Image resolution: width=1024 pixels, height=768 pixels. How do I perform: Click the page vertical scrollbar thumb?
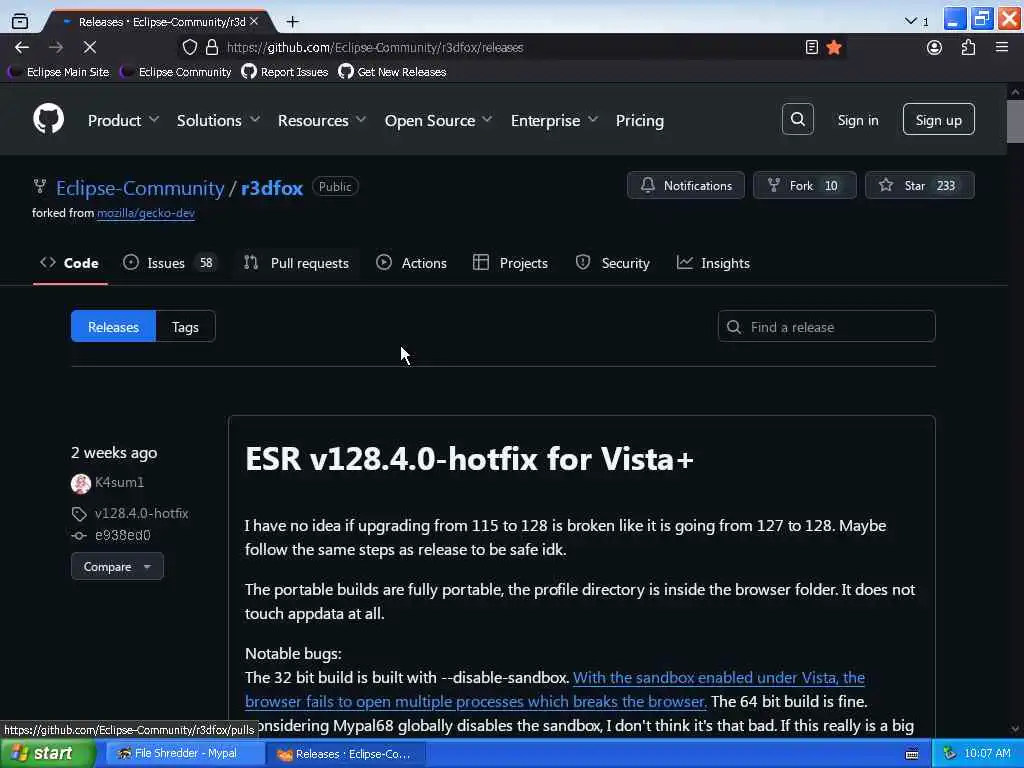click(x=1015, y=120)
